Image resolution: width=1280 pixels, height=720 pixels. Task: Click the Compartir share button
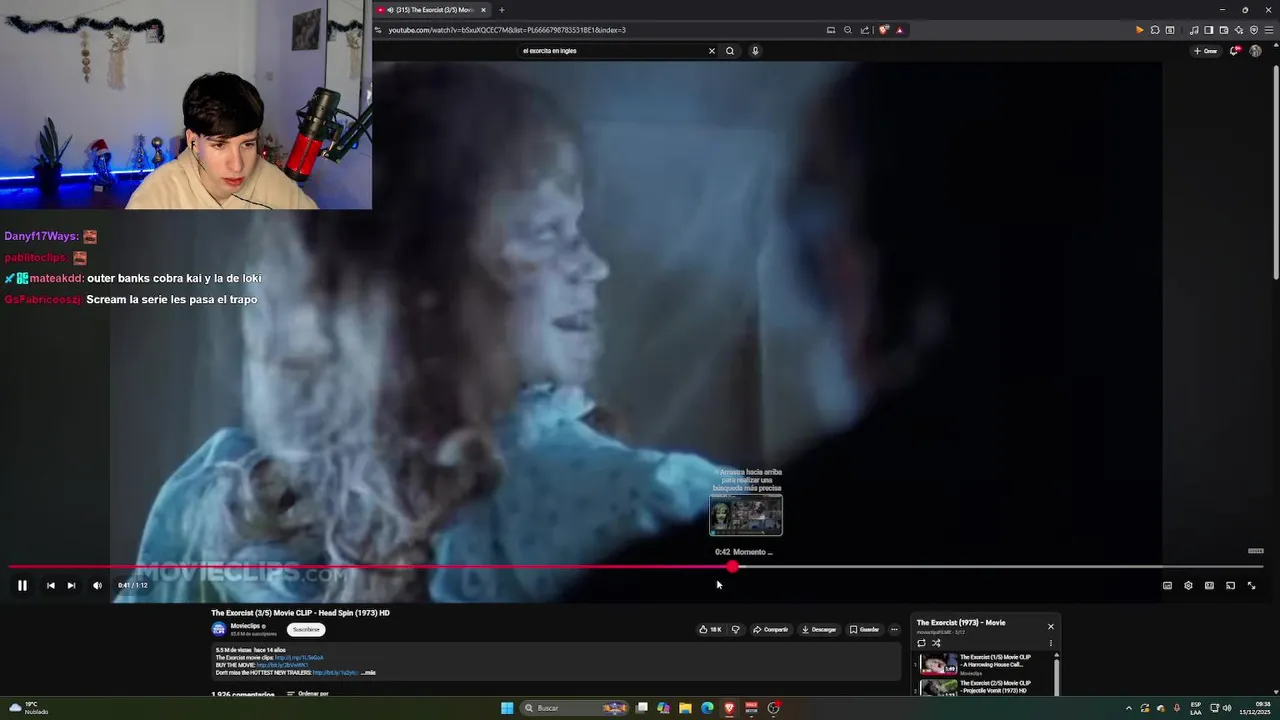771,630
